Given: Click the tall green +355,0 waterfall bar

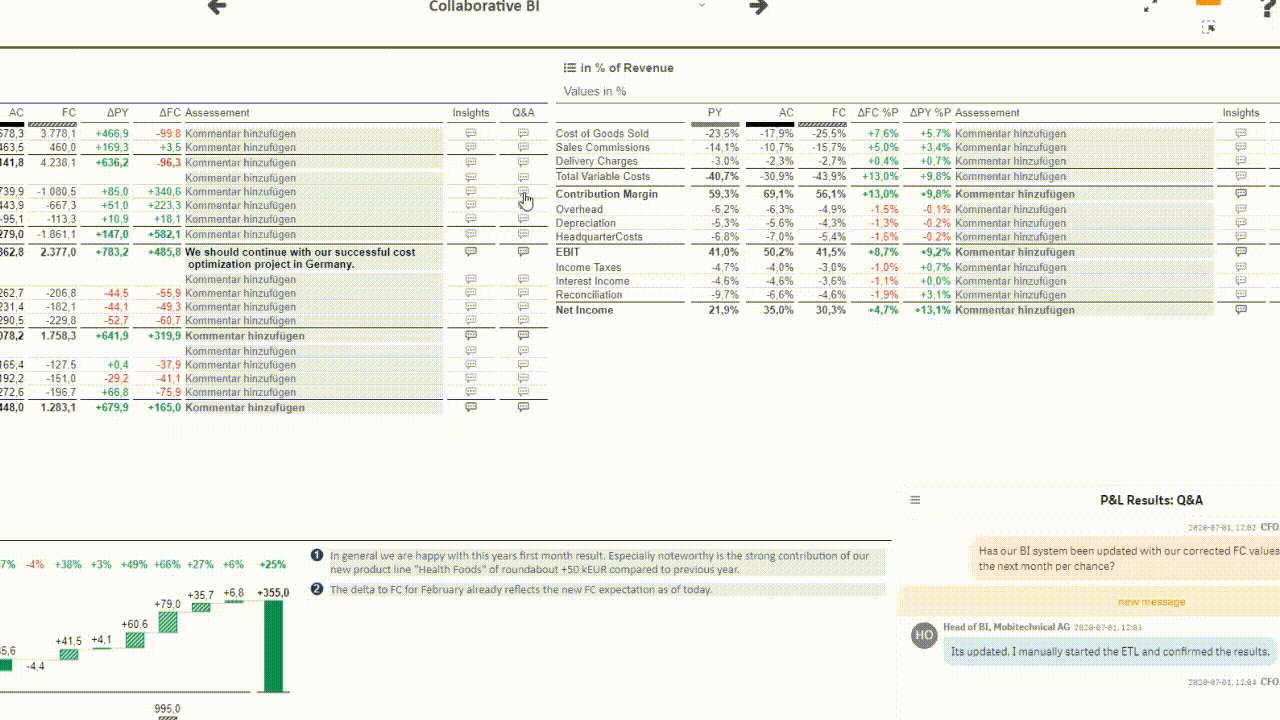Looking at the screenshot, I should click(x=272, y=646).
